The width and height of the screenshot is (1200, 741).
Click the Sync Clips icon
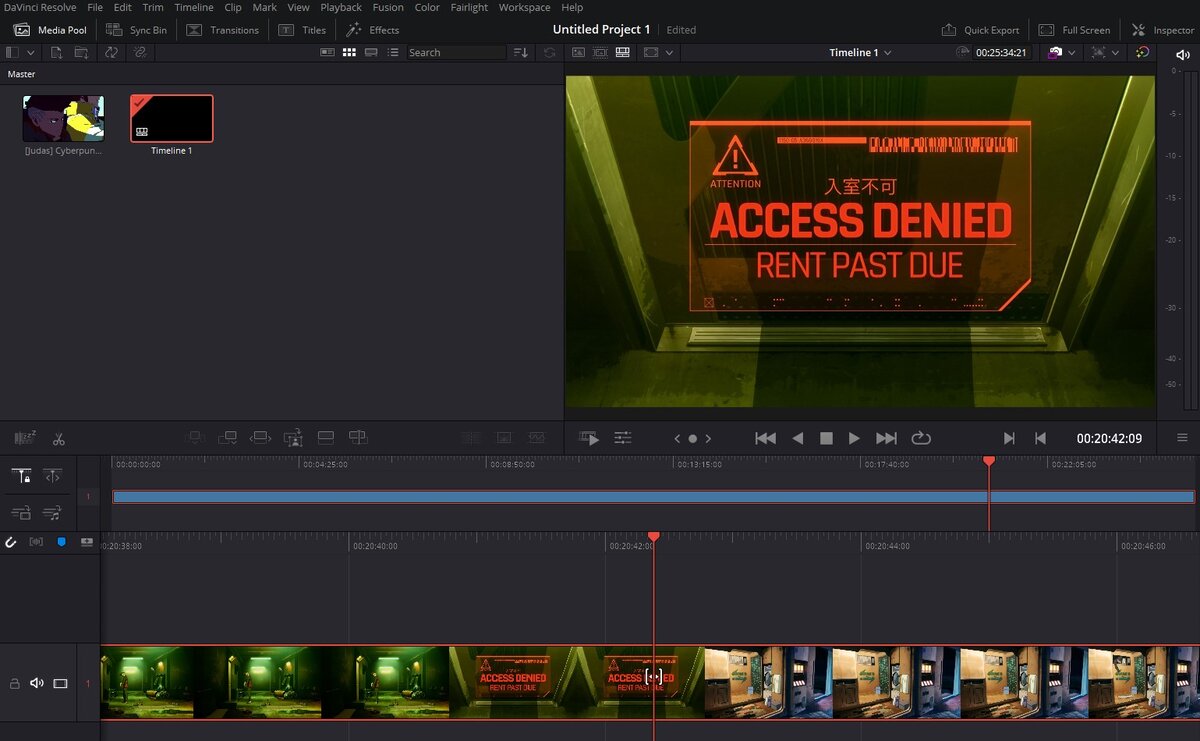111,52
